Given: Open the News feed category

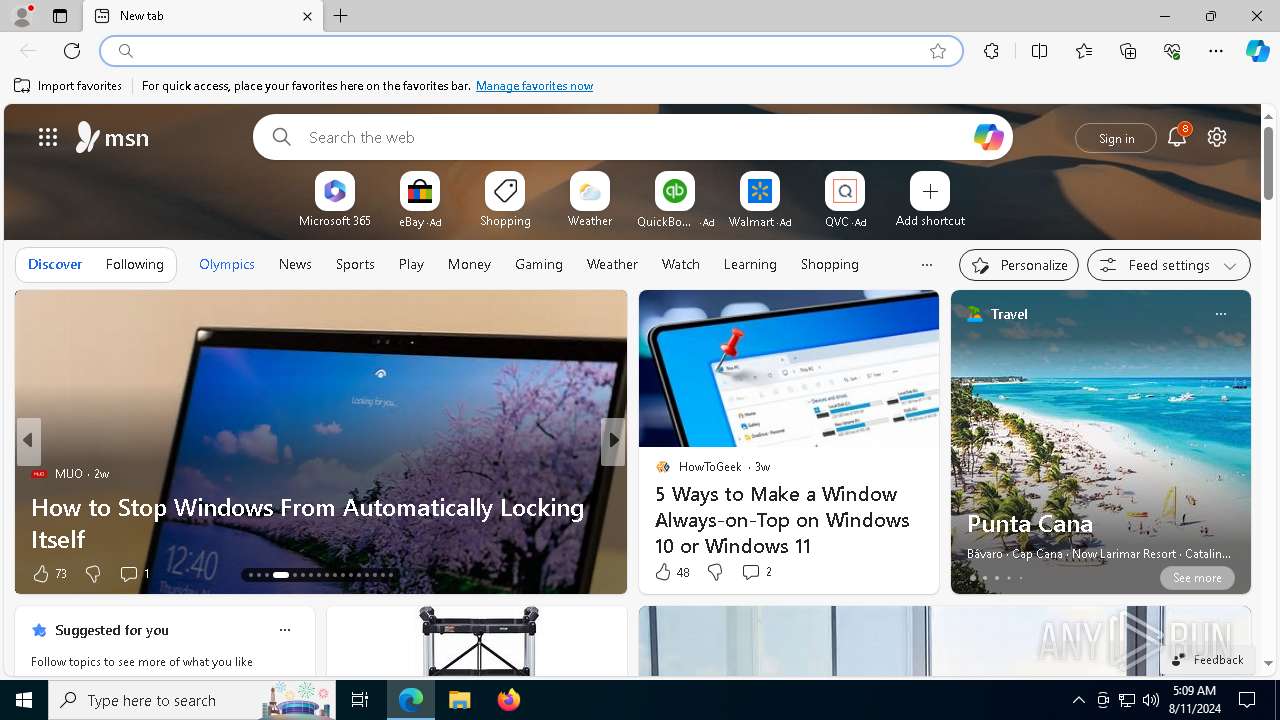Looking at the screenshot, I should click(x=295, y=264).
